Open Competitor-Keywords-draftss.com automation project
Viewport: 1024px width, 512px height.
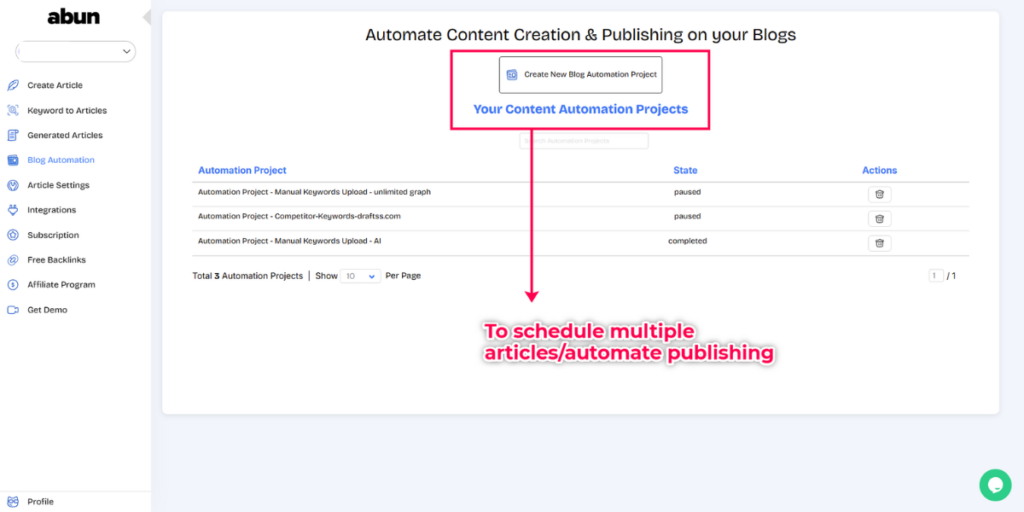click(x=299, y=216)
